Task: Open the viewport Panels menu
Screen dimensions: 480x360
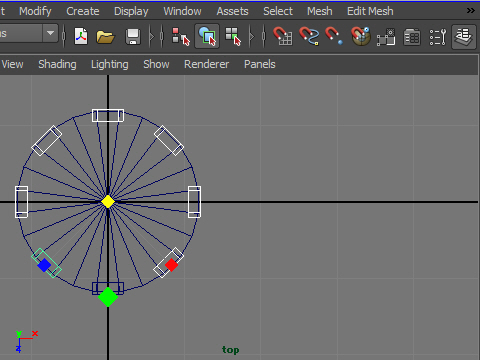Action: point(260,64)
